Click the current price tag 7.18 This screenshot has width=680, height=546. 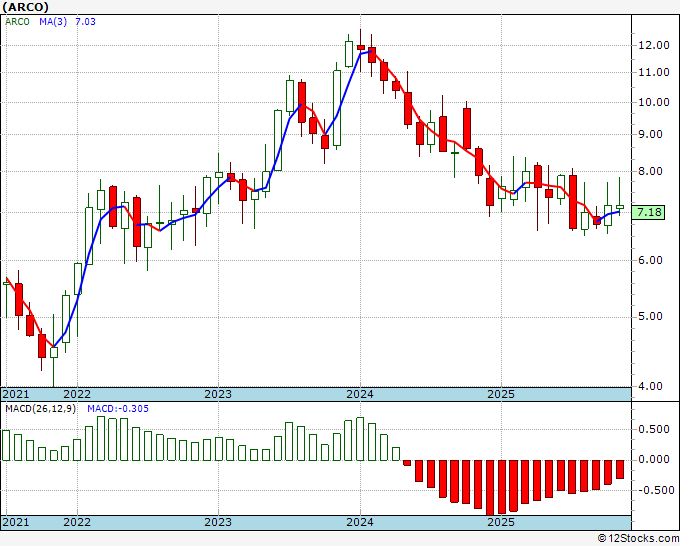coord(650,213)
